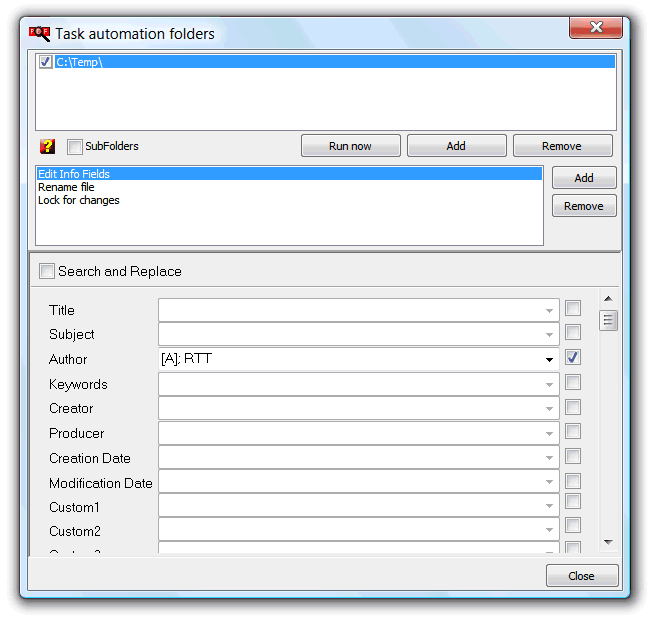Open the Author dropdown arrow
Viewport: 654px width, 618px height.
[549, 359]
